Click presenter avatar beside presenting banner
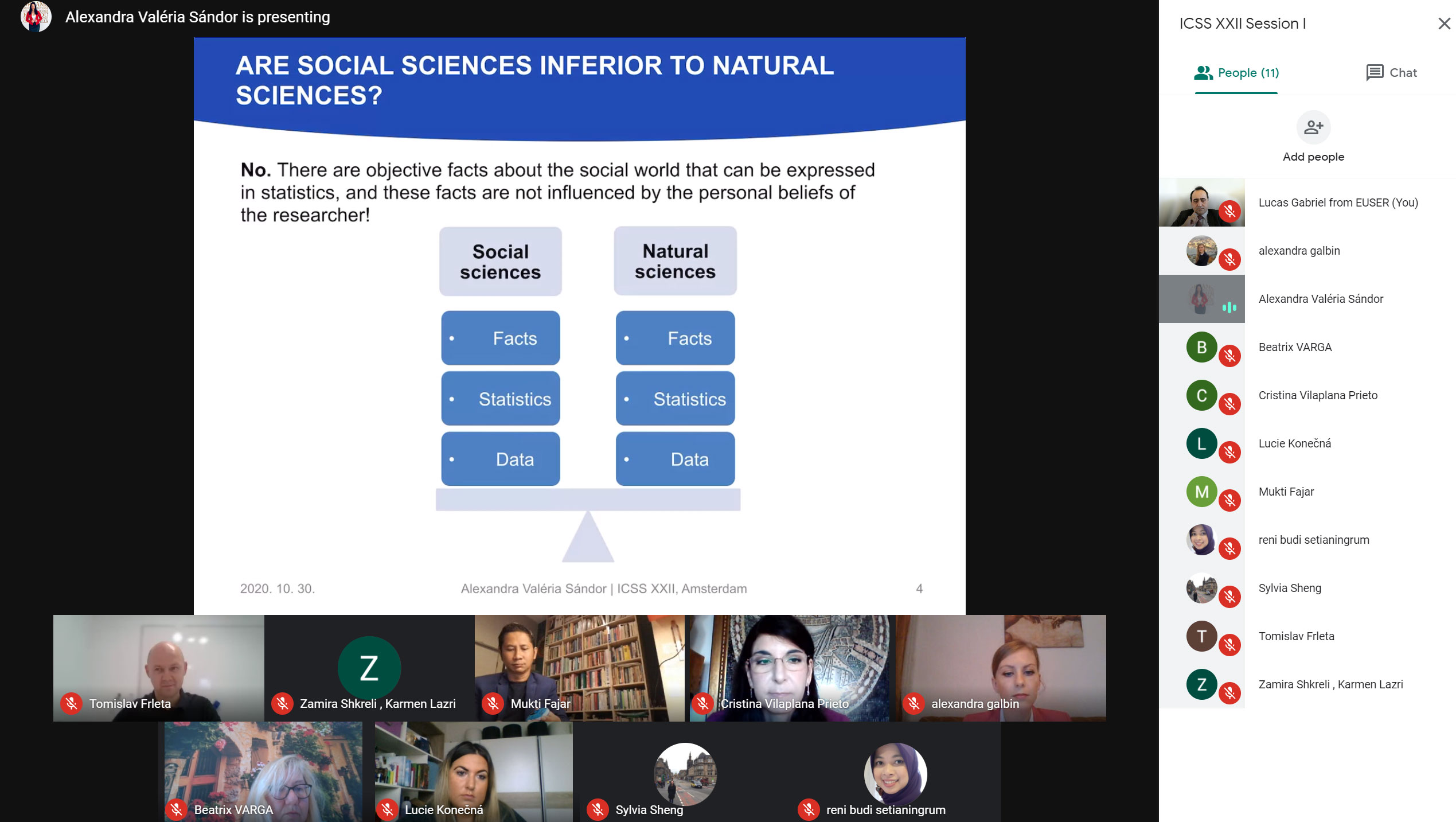Screen dimensions: 1456x822 tap(36, 17)
